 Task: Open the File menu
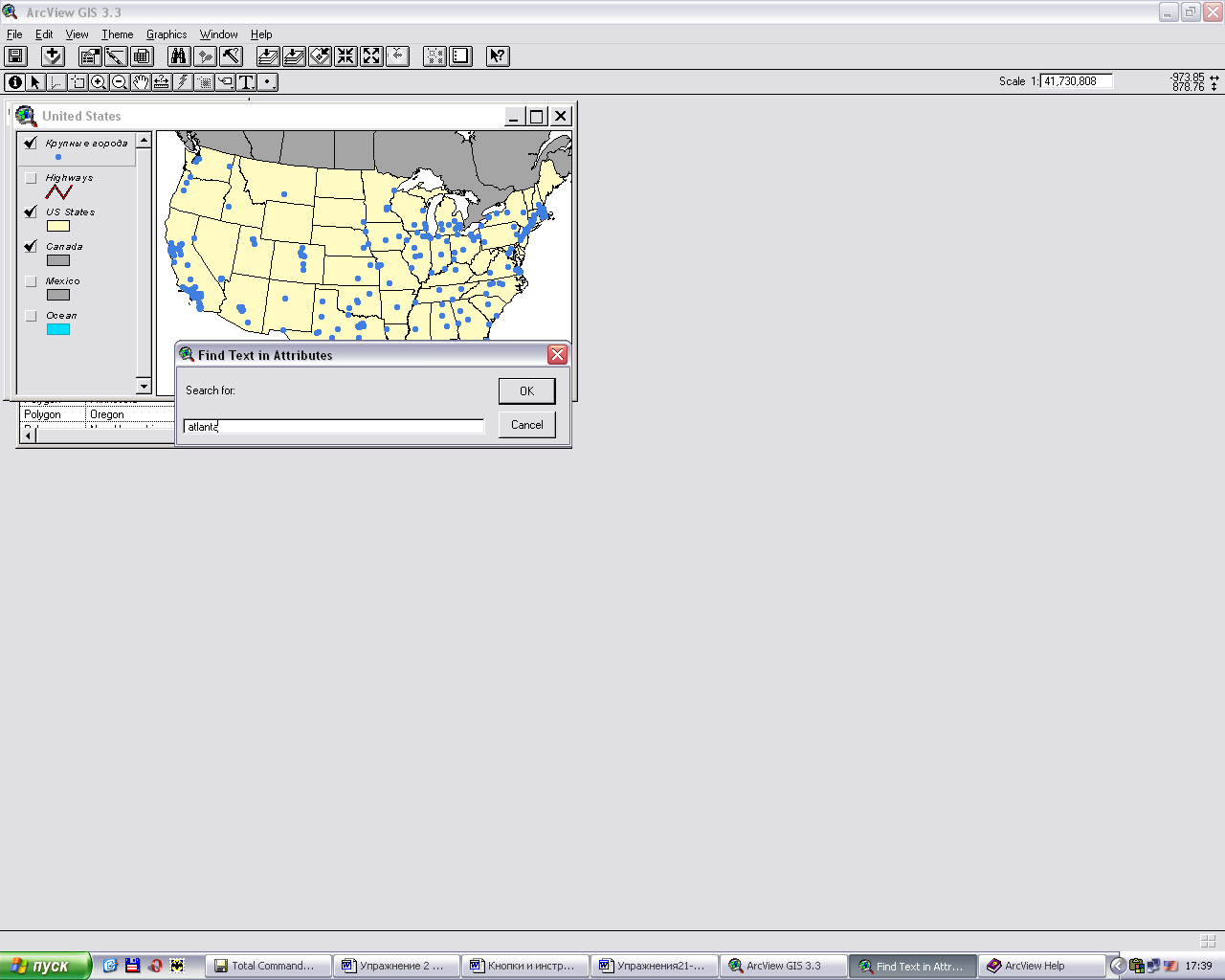[14, 34]
